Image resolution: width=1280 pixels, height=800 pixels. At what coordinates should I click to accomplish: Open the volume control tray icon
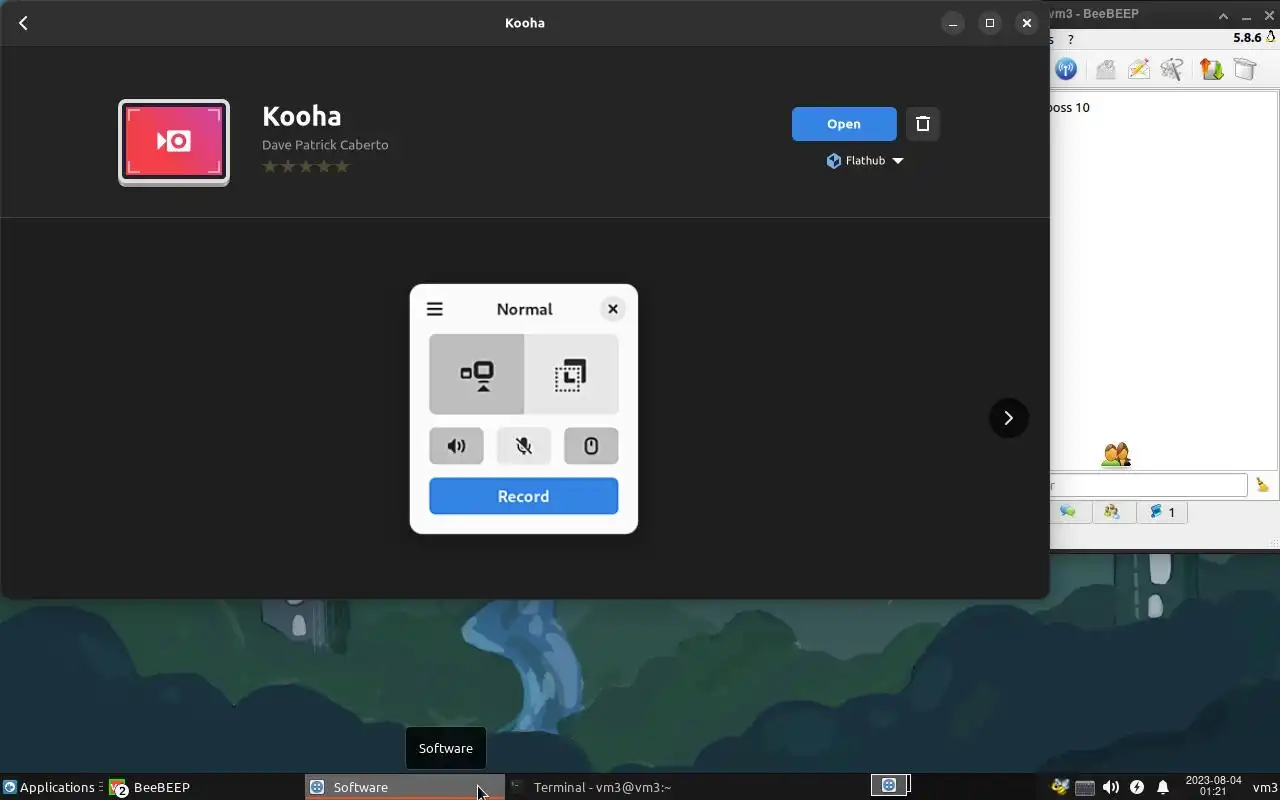coord(1111,787)
